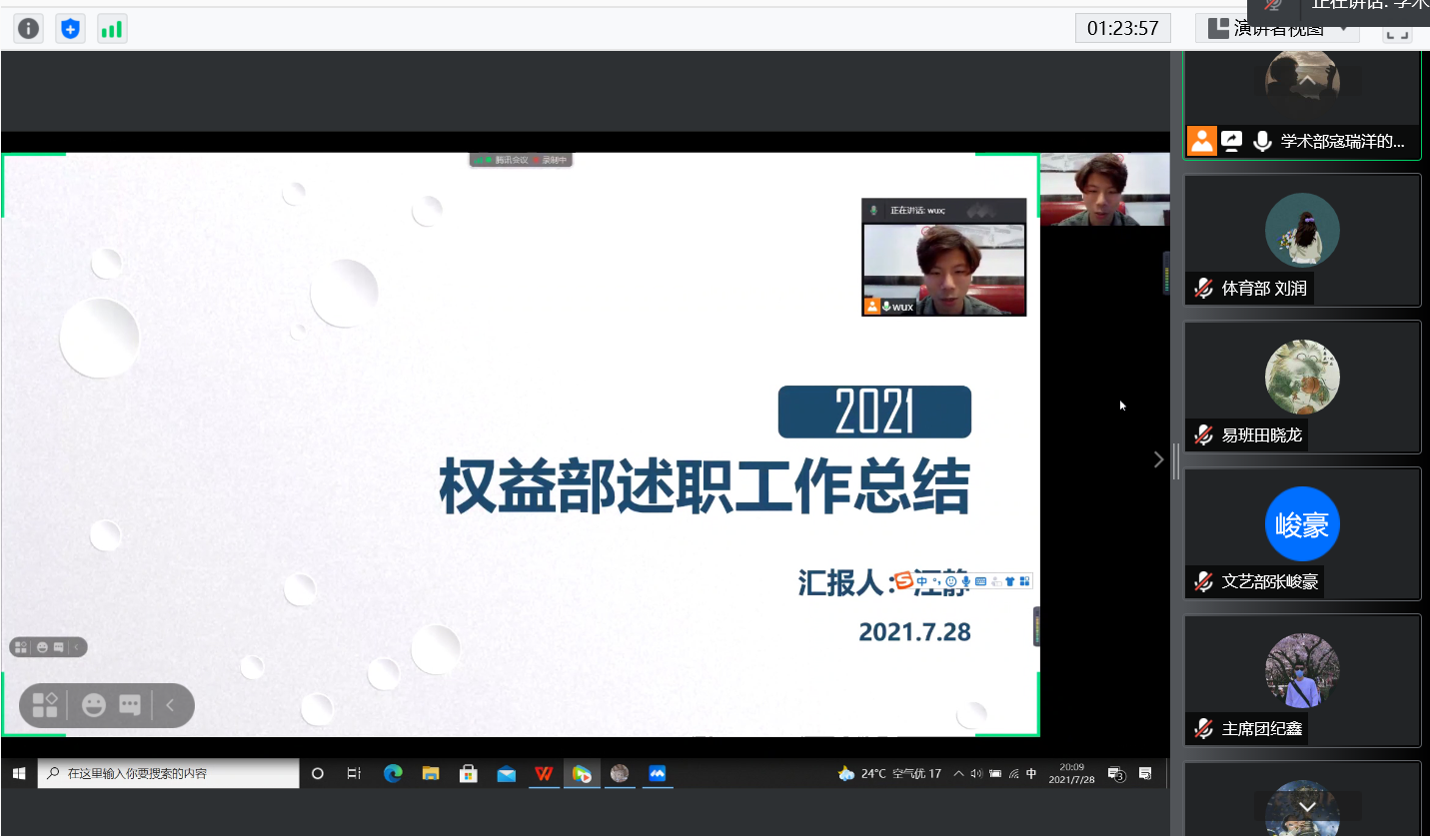
Task: Collapse the large floating toolbar arrow
Action: pos(170,705)
